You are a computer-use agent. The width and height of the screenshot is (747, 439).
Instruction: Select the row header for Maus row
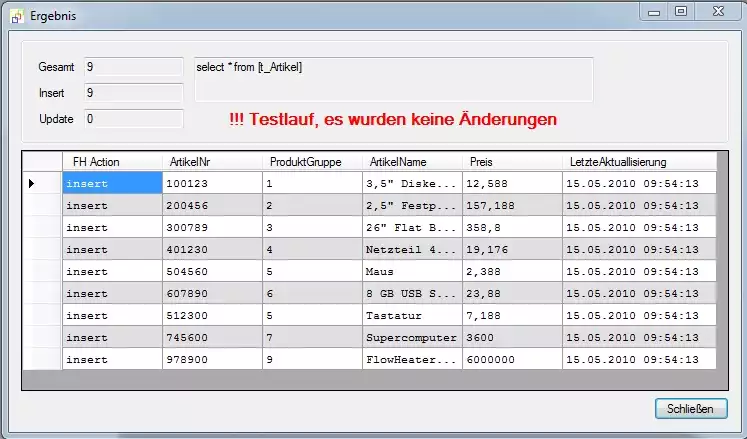click(42, 271)
